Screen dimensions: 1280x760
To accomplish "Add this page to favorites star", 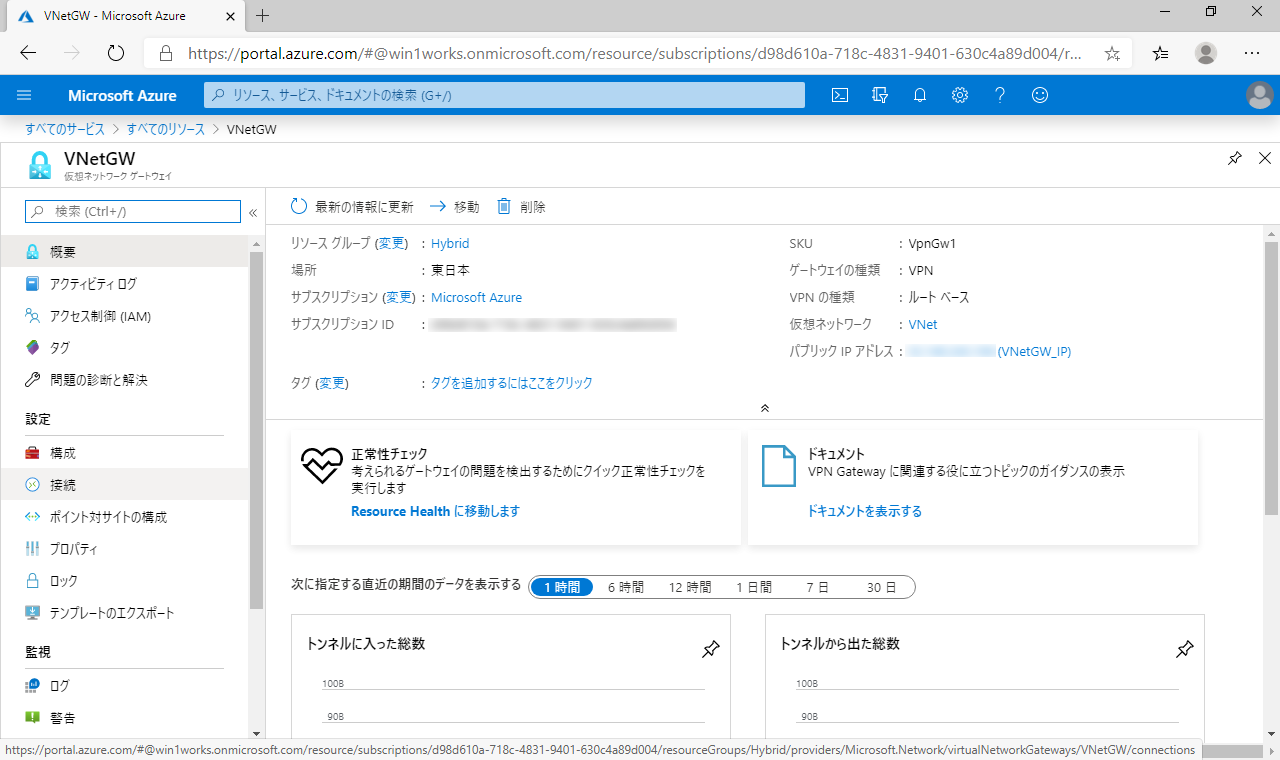I will point(1112,53).
